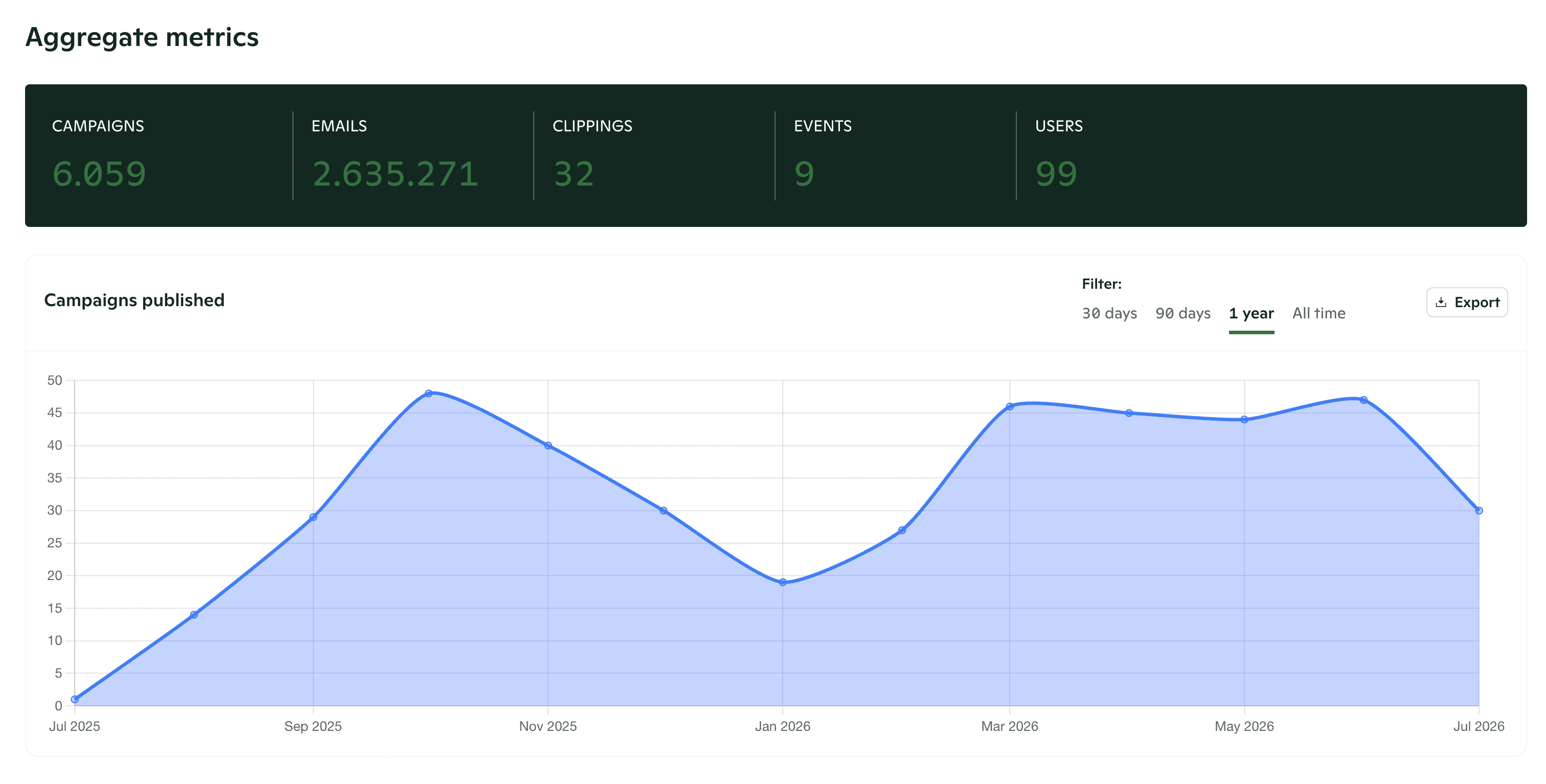Click the EVENTS label
Viewport: 1546px width, 784px height.
[x=823, y=126]
